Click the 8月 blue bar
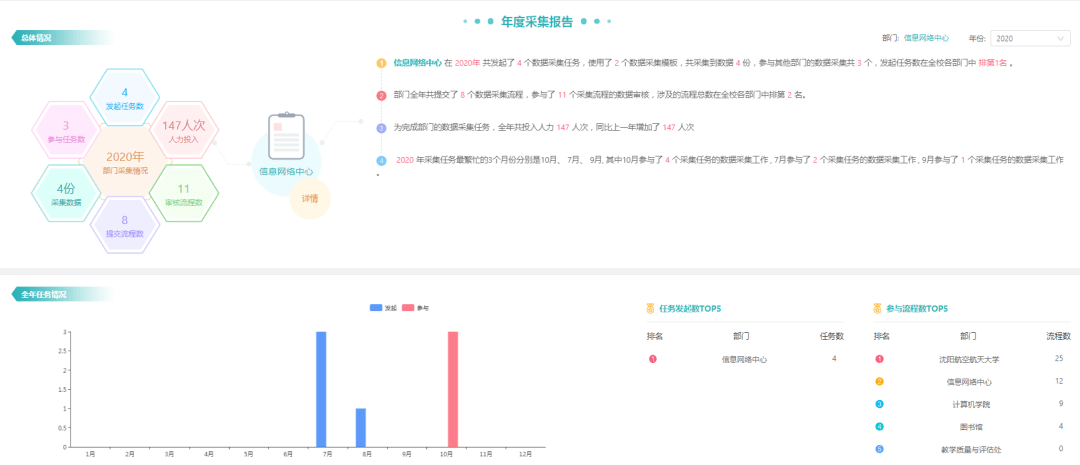Screen dimensions: 1080x465 click(361, 428)
